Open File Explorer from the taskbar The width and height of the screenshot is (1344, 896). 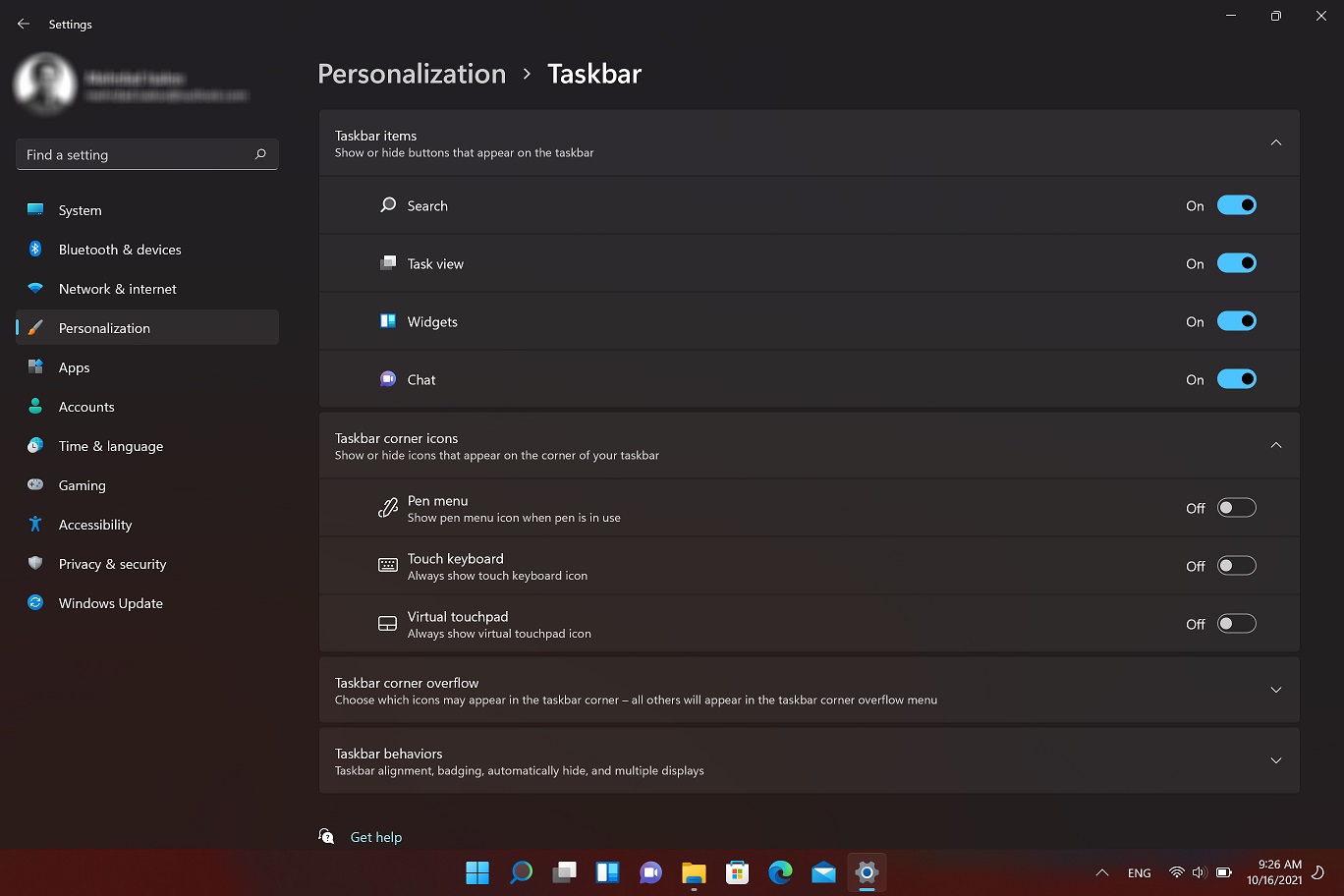(x=694, y=872)
